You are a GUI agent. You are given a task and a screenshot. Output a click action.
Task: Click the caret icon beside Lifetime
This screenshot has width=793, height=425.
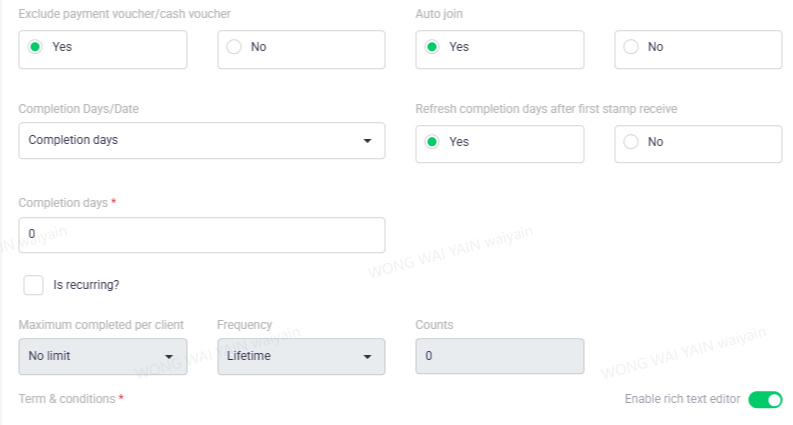pyautogui.click(x=367, y=357)
